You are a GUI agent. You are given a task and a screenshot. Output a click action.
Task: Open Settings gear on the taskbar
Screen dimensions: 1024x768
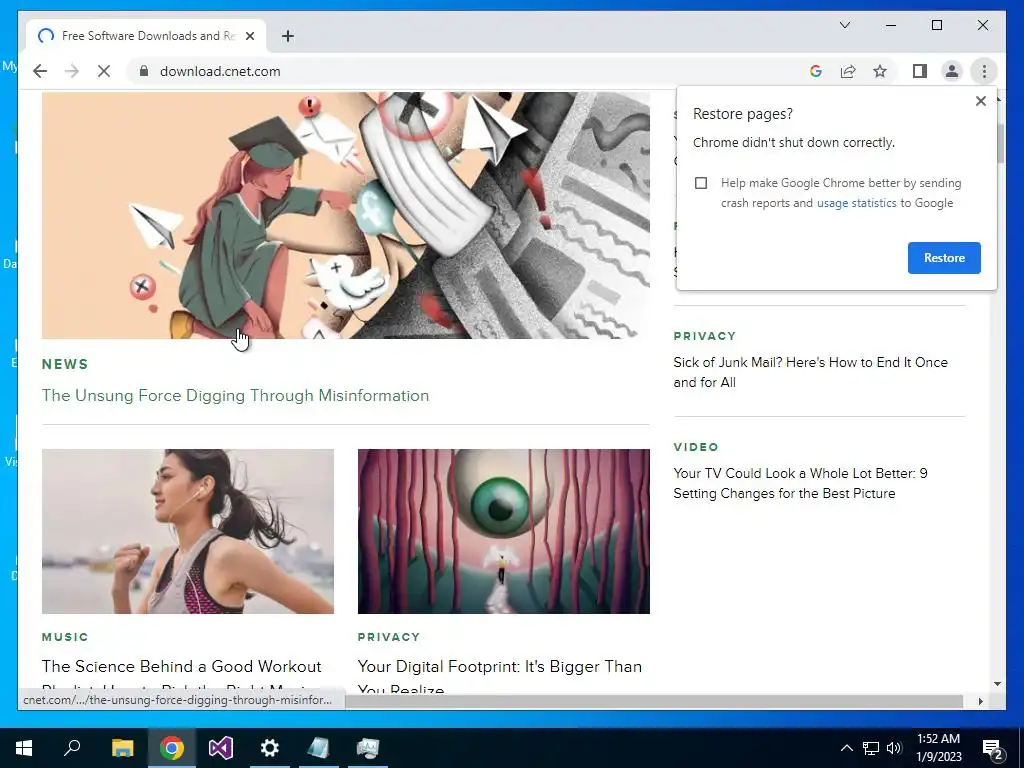[270, 748]
